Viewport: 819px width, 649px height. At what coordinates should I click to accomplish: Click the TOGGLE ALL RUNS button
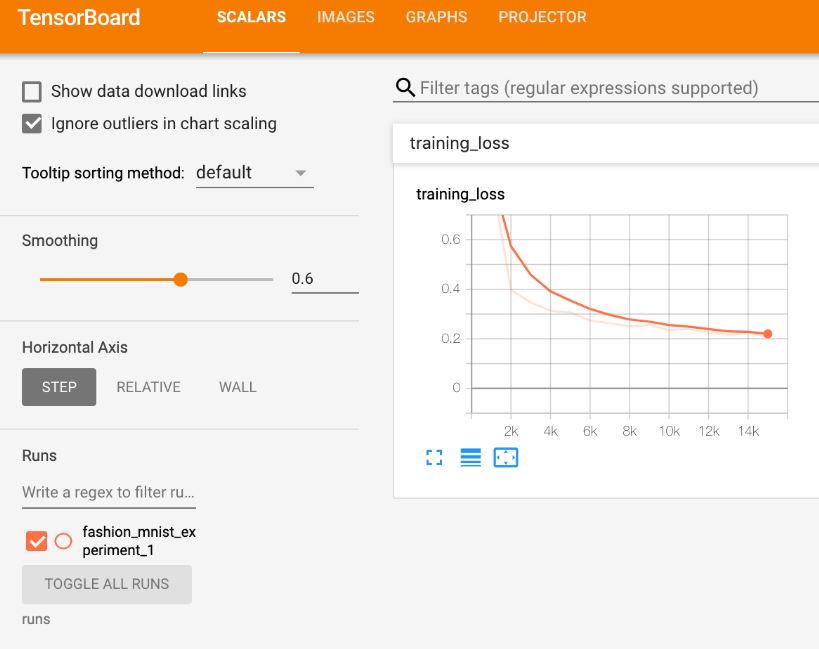(107, 584)
